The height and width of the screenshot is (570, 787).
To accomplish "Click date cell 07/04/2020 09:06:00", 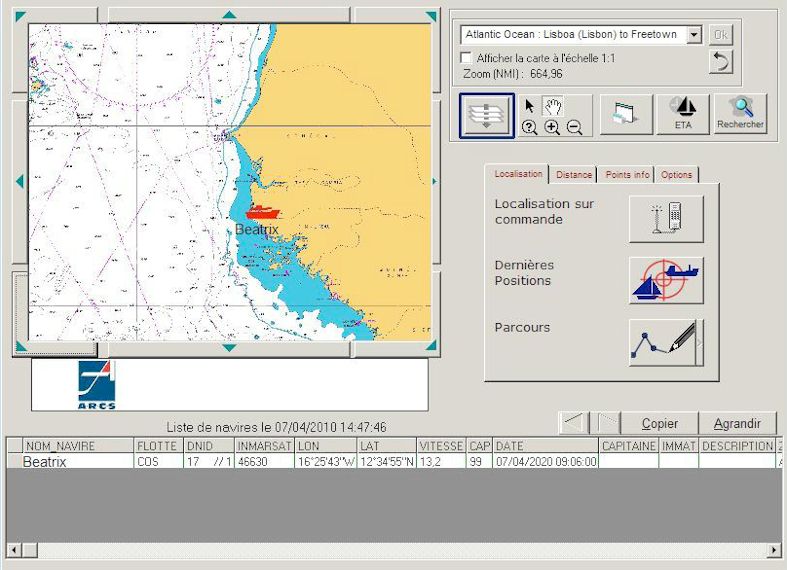I will tap(546, 461).
